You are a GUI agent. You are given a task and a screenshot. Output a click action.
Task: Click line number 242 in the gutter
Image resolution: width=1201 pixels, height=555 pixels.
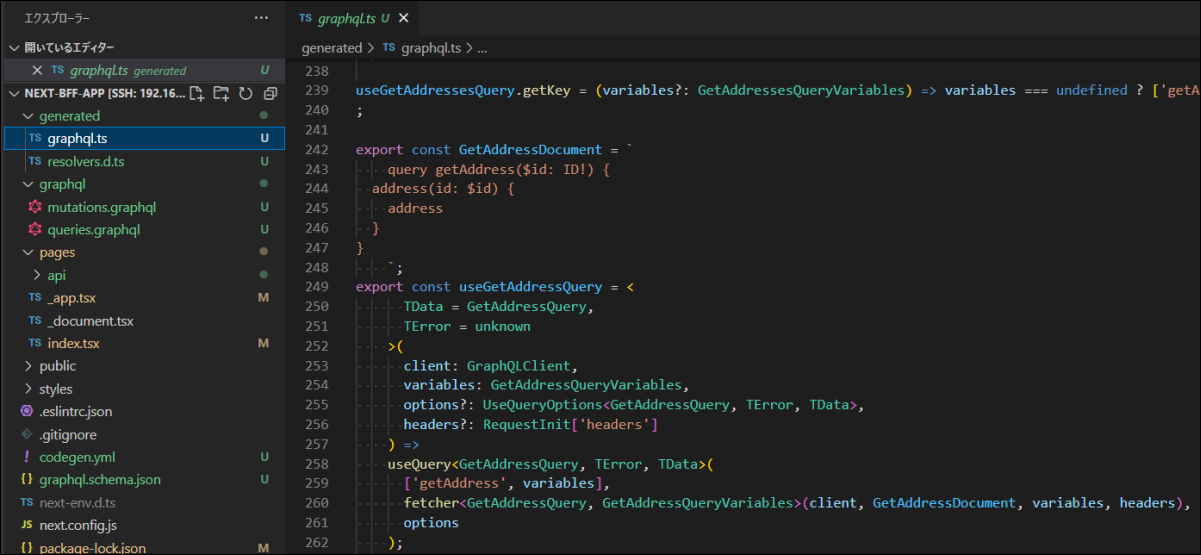click(316, 150)
